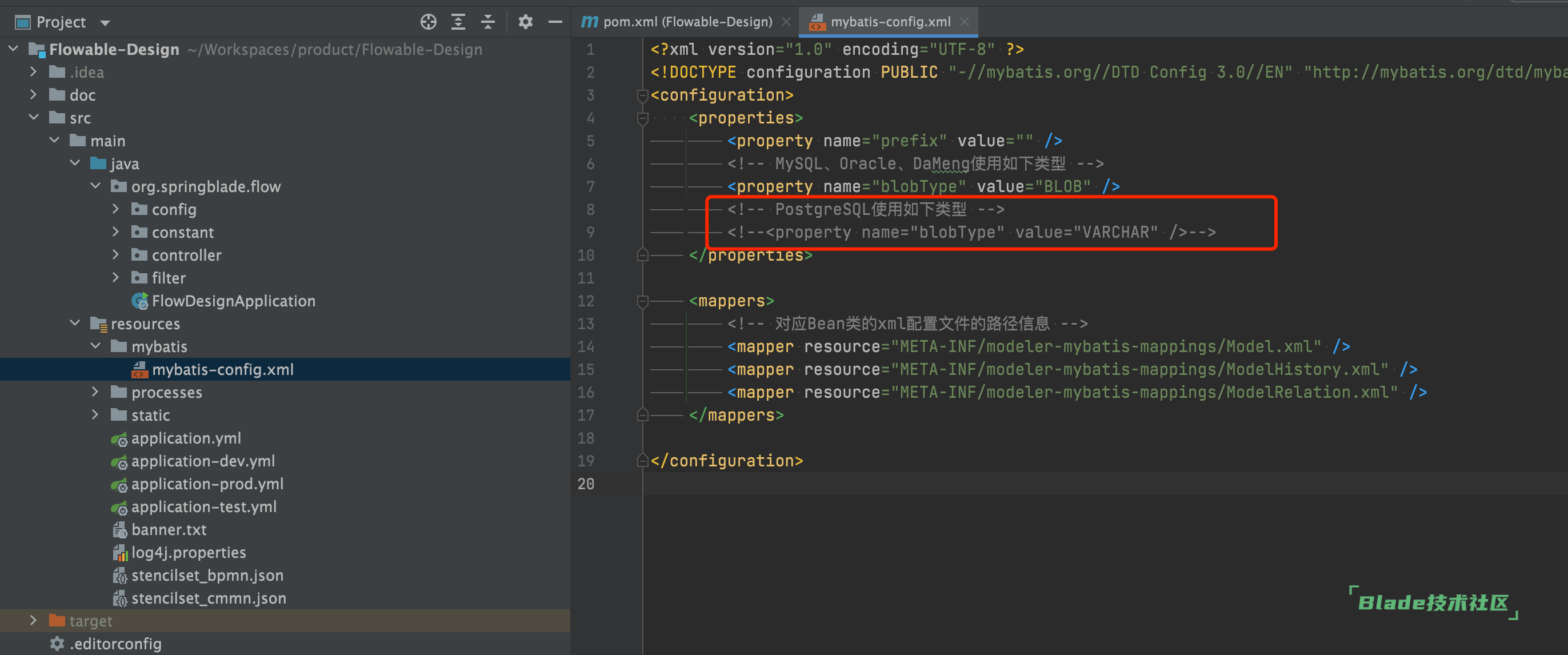Click the ModelHistory.xml mapper resource line
Image resolution: width=1568 pixels, height=655 pixels.
click(1072, 369)
